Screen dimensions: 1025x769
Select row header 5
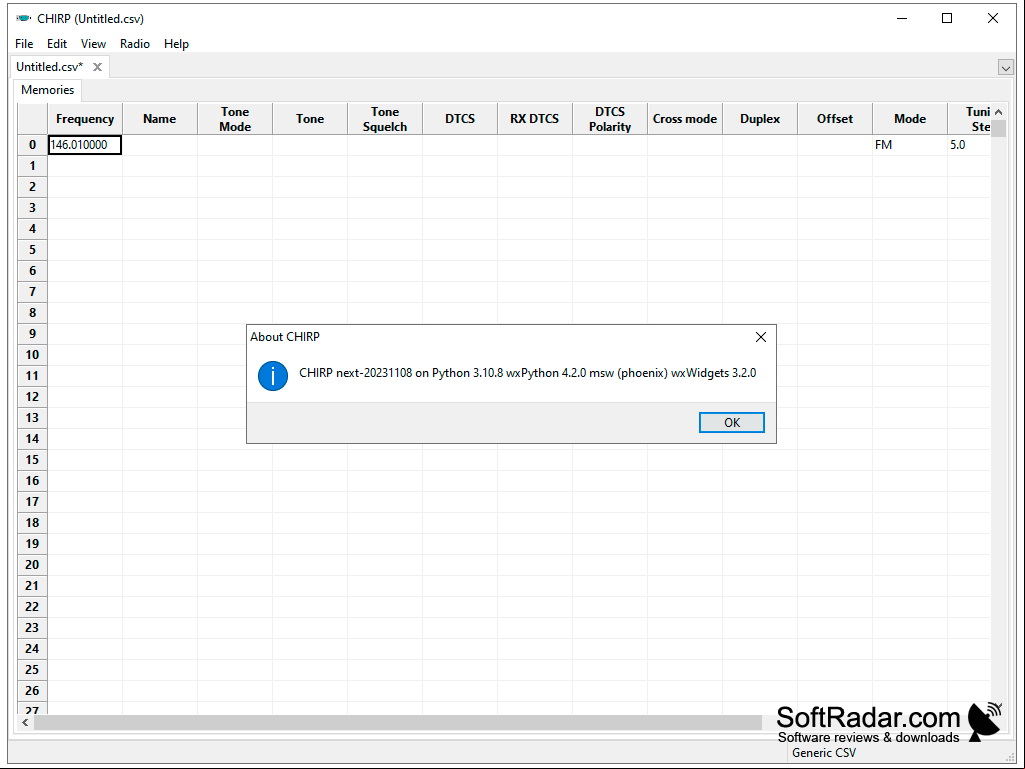[x=33, y=250]
